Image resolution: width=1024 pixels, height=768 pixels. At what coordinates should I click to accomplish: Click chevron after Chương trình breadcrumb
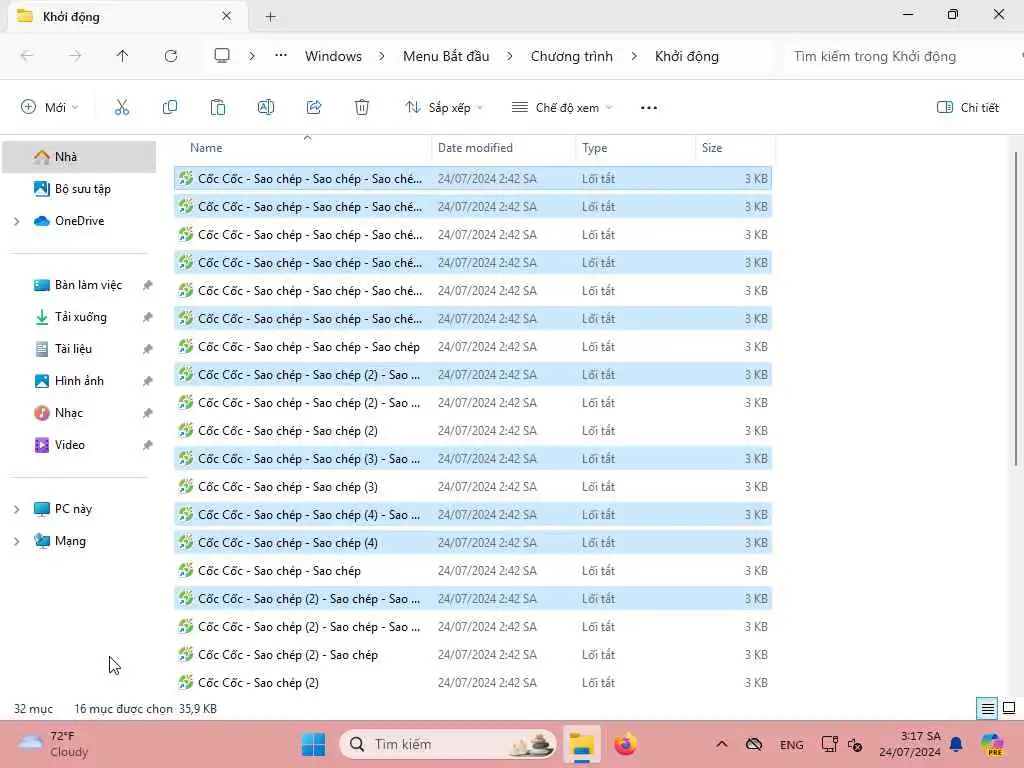(x=634, y=56)
